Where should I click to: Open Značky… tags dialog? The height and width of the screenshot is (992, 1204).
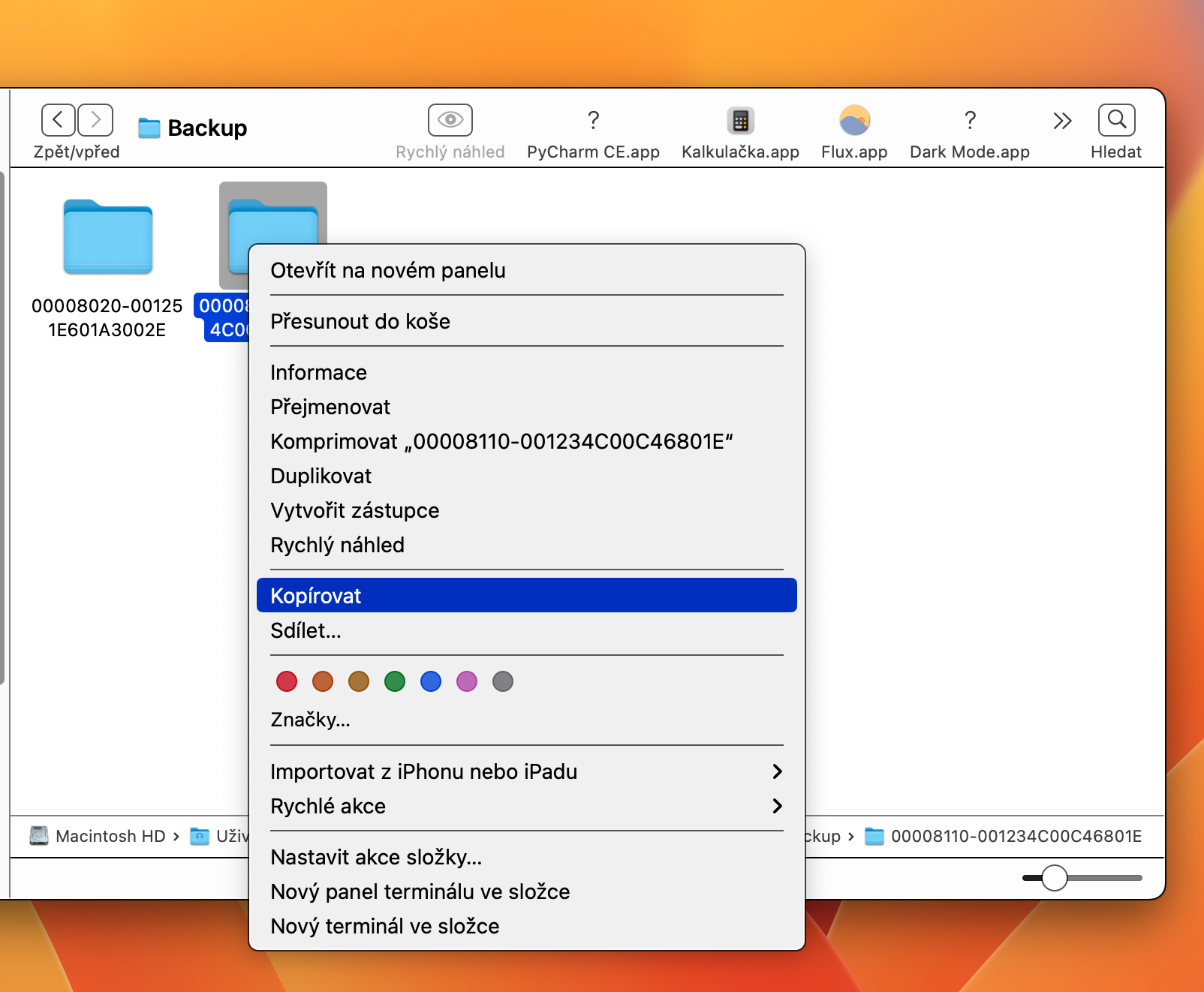click(527, 720)
